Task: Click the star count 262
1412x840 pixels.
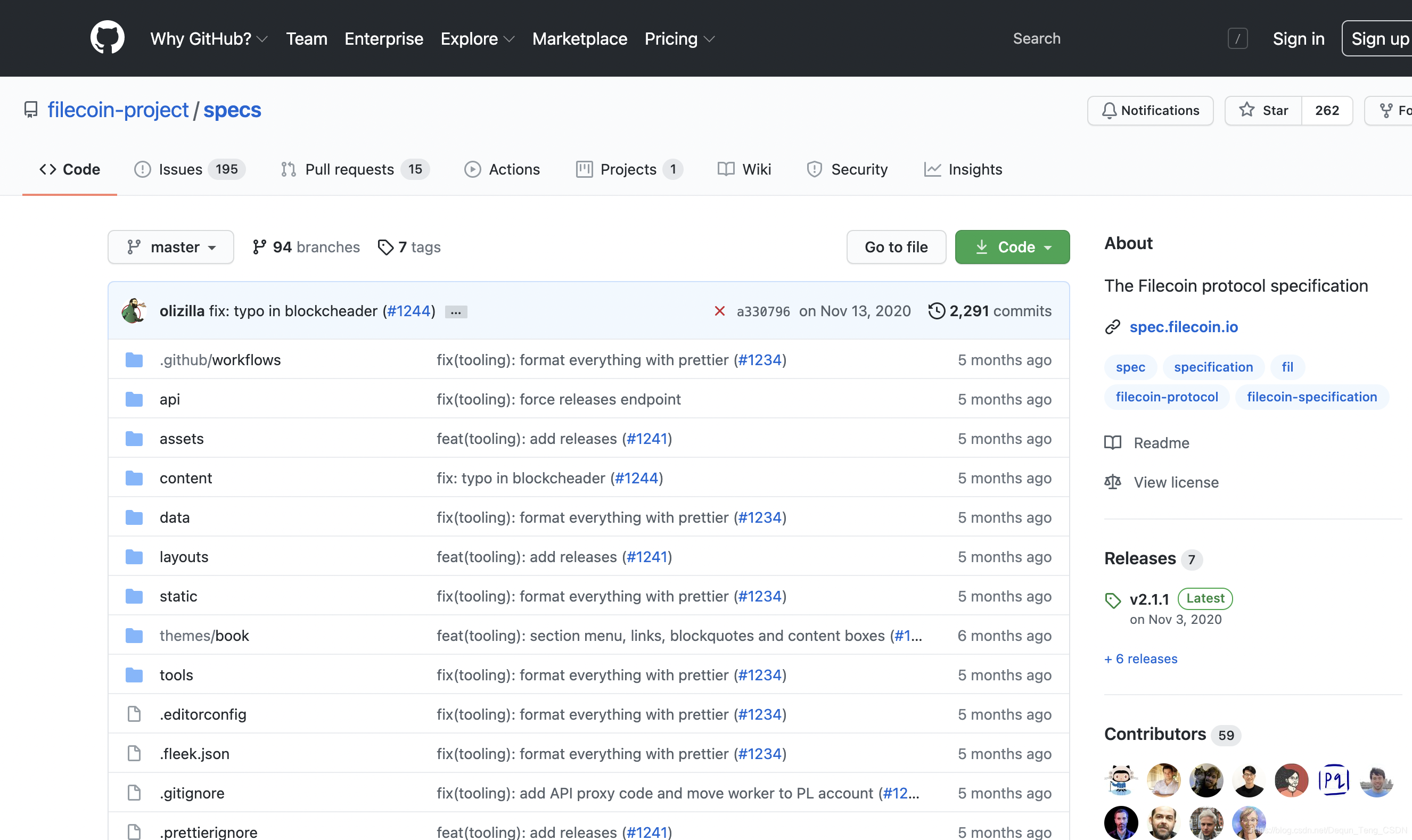Action: (1327, 110)
